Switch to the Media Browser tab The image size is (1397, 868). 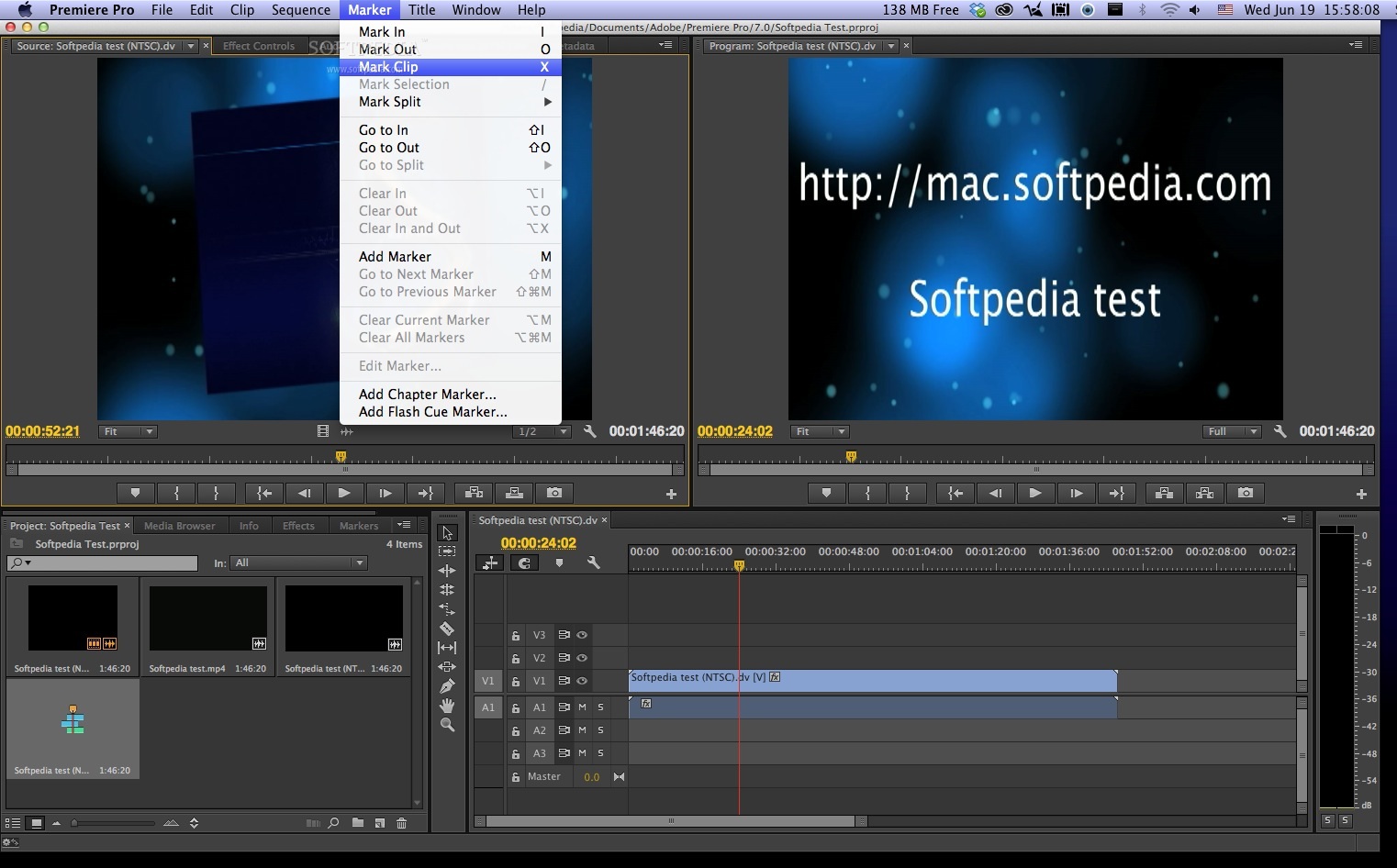tap(179, 526)
